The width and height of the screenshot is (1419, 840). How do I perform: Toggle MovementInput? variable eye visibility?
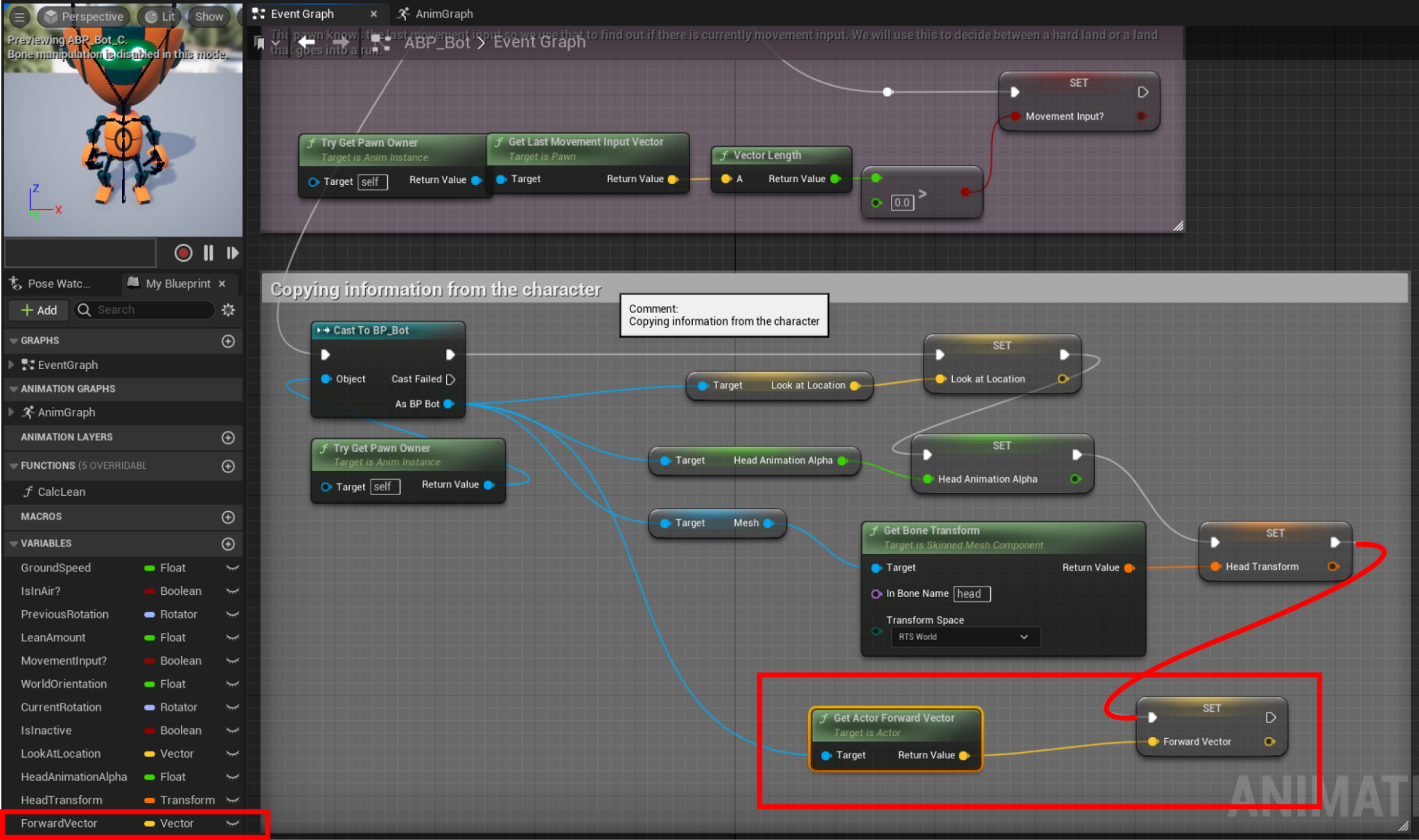click(x=233, y=661)
